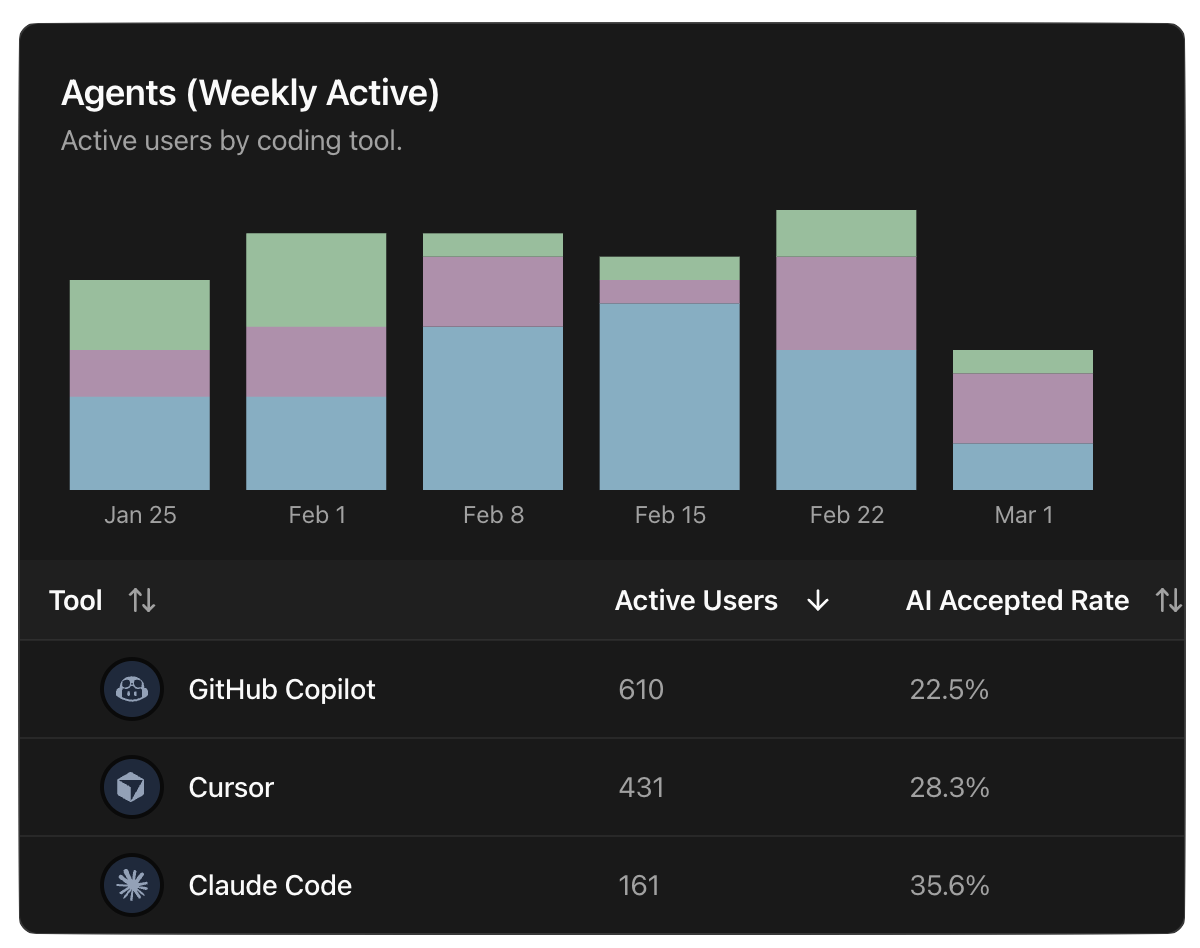Click the 610 active users value

641,690
